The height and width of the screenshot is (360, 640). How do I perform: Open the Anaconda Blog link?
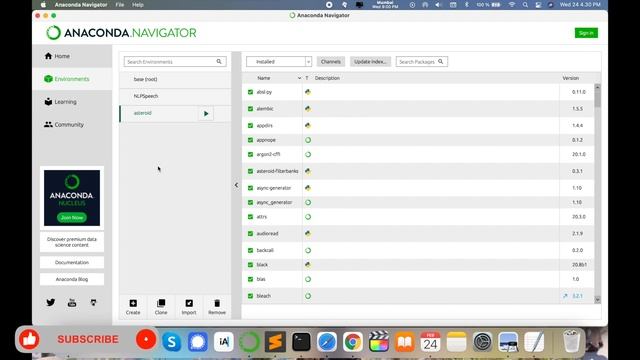[x=72, y=279]
